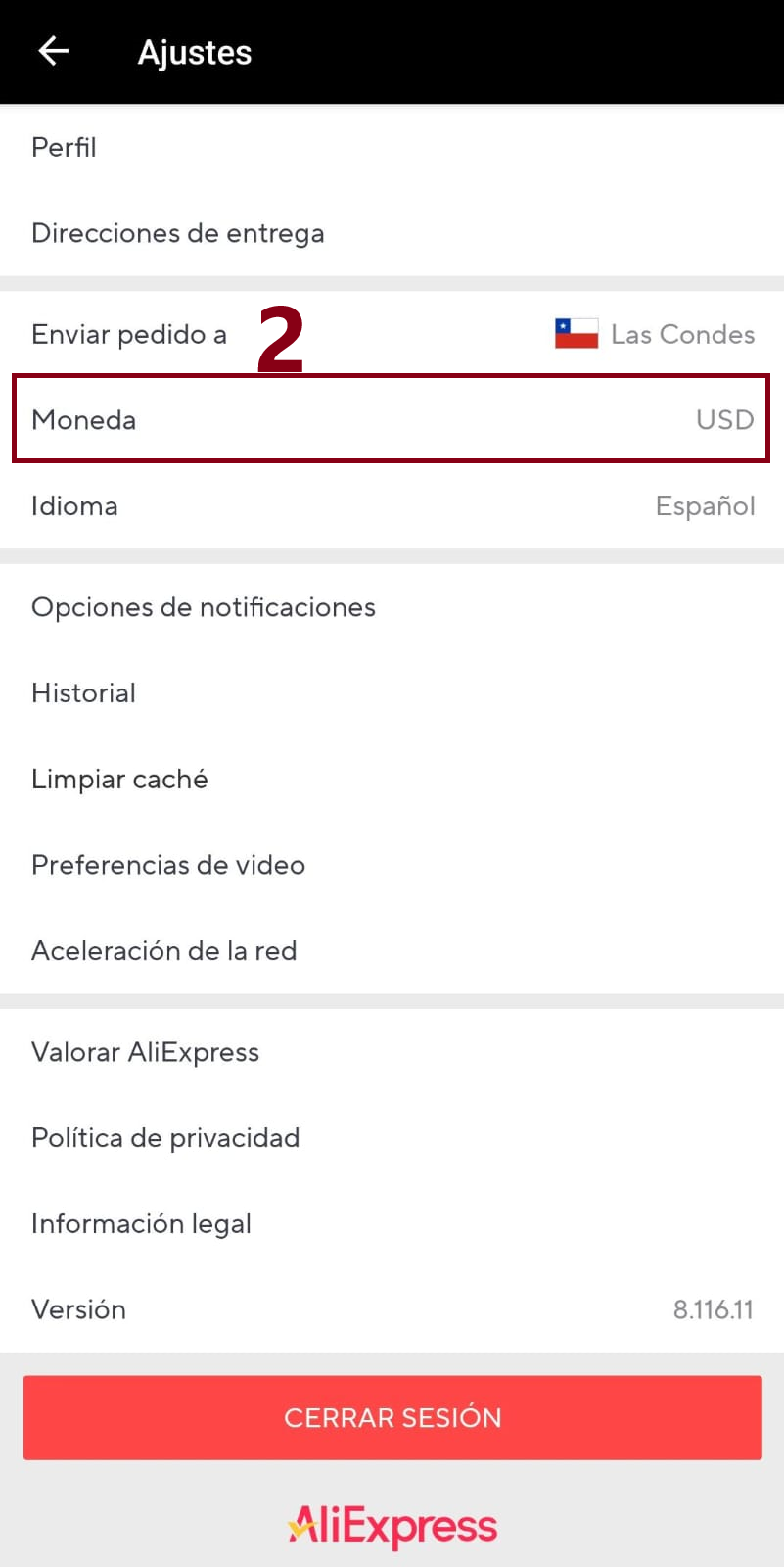Tap the AliExpress logo
784x1567 pixels.
coord(392,1526)
